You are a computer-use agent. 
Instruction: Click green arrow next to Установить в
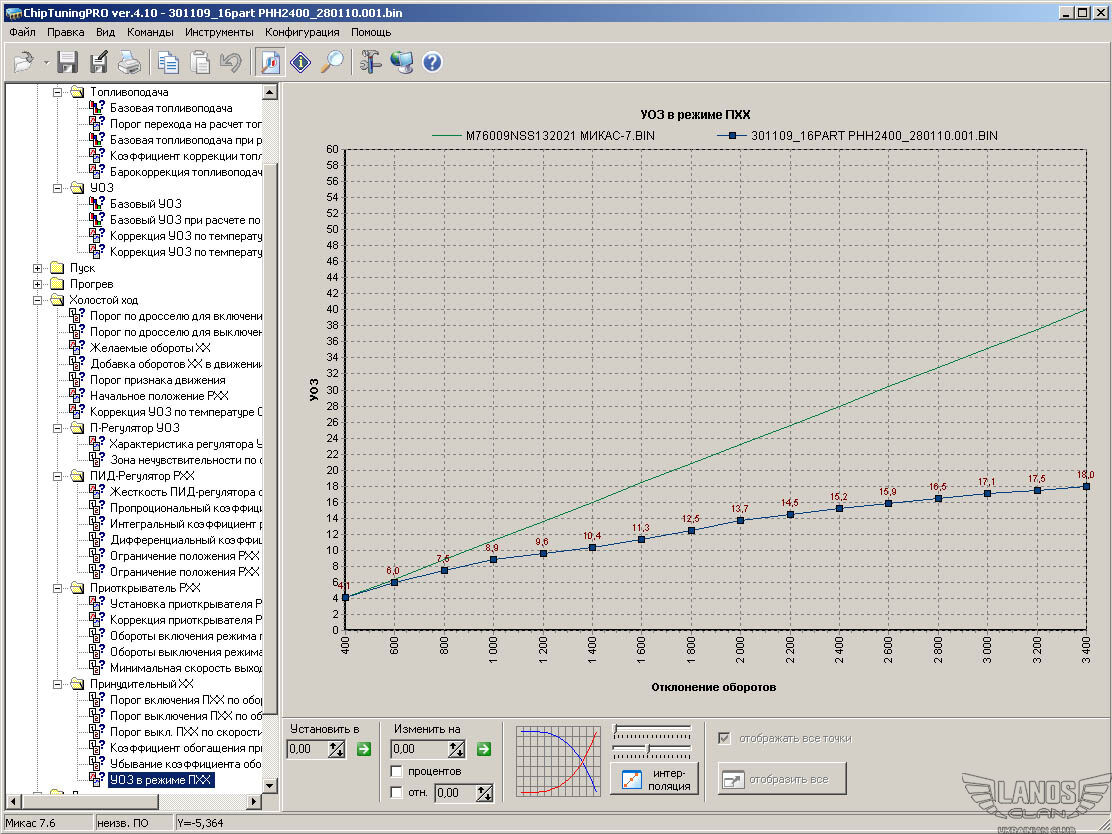pos(363,749)
